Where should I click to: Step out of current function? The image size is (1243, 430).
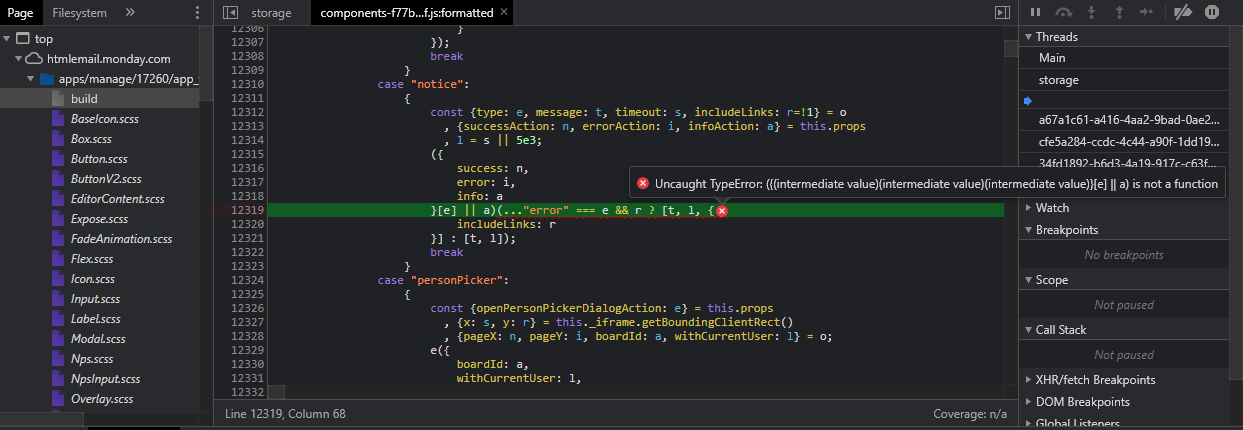coord(1119,12)
